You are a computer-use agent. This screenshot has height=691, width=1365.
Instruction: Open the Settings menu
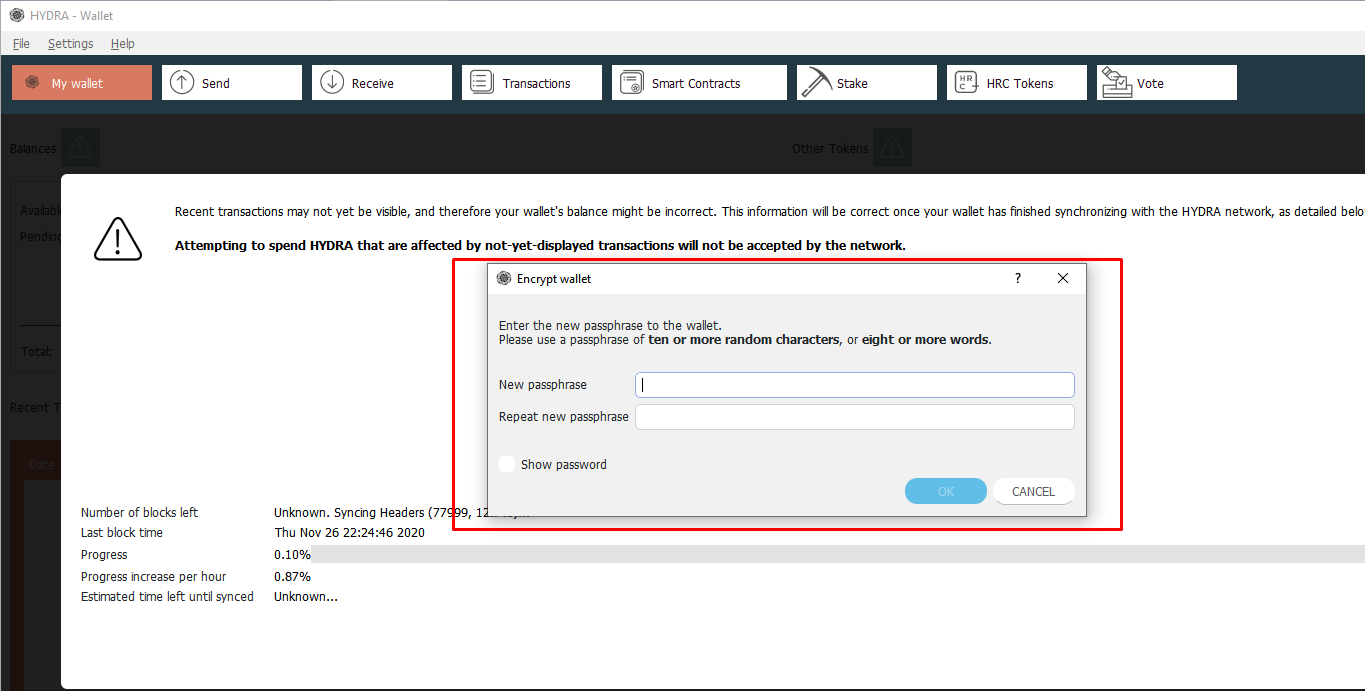(70, 43)
